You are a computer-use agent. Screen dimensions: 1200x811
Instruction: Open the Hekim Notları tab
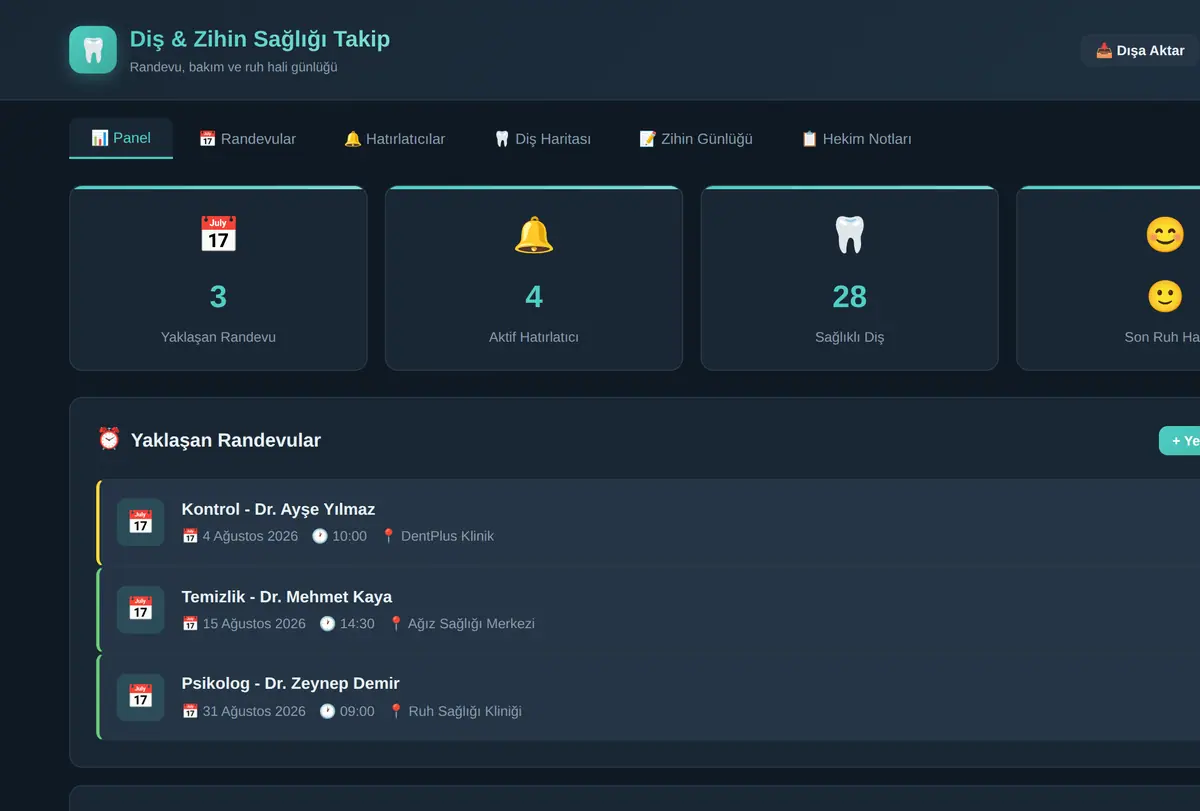click(x=856, y=139)
